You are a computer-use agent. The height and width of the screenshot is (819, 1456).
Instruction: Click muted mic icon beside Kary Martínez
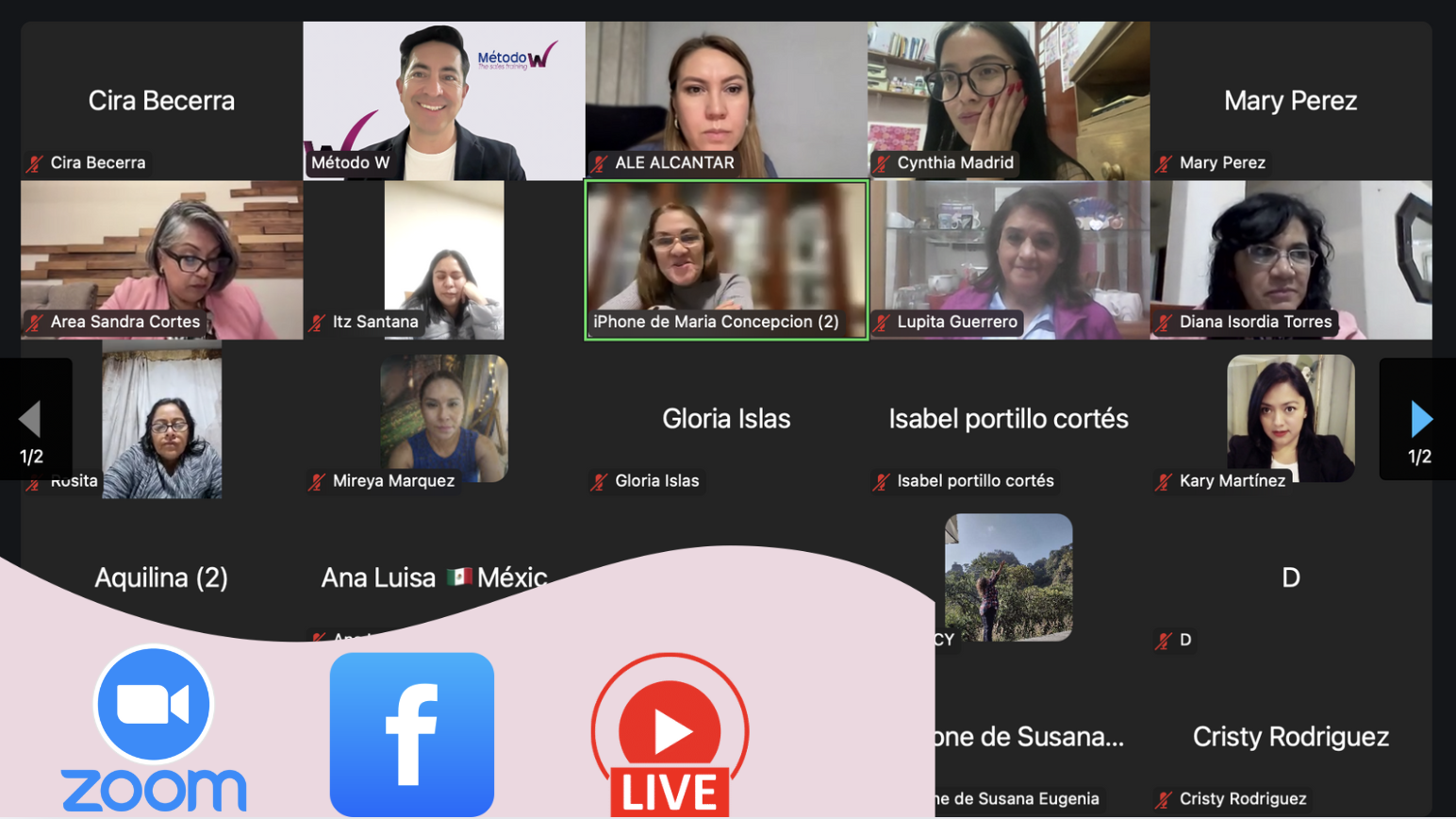pos(1165,482)
